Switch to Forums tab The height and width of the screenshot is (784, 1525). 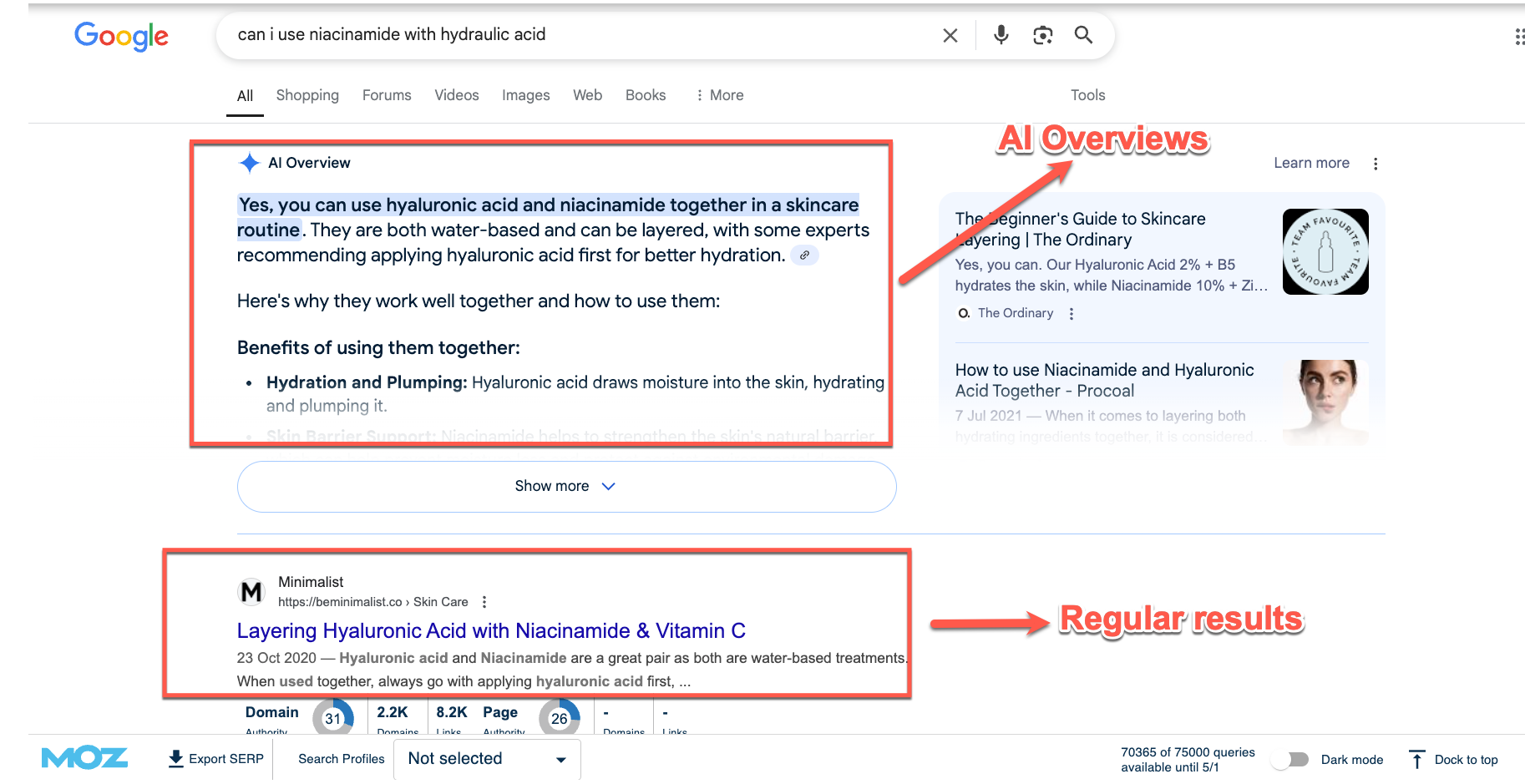pyautogui.click(x=387, y=95)
